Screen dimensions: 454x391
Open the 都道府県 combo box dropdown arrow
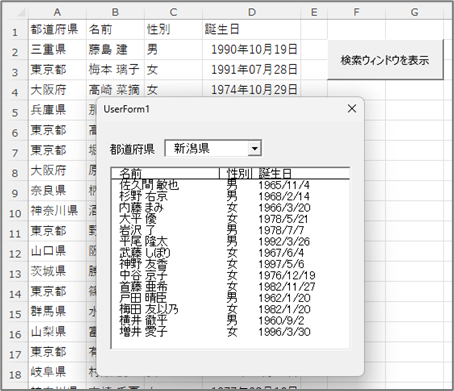click(x=255, y=148)
